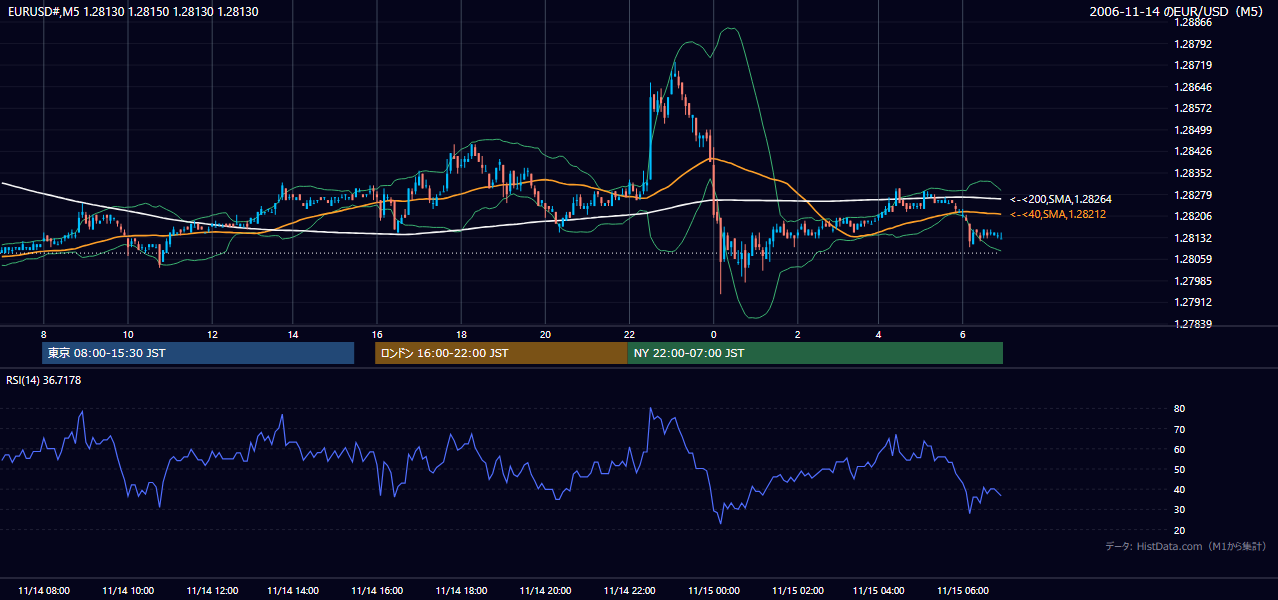Click the RSI scale value 80
This screenshot has height=600, width=1278.
tap(1180, 409)
